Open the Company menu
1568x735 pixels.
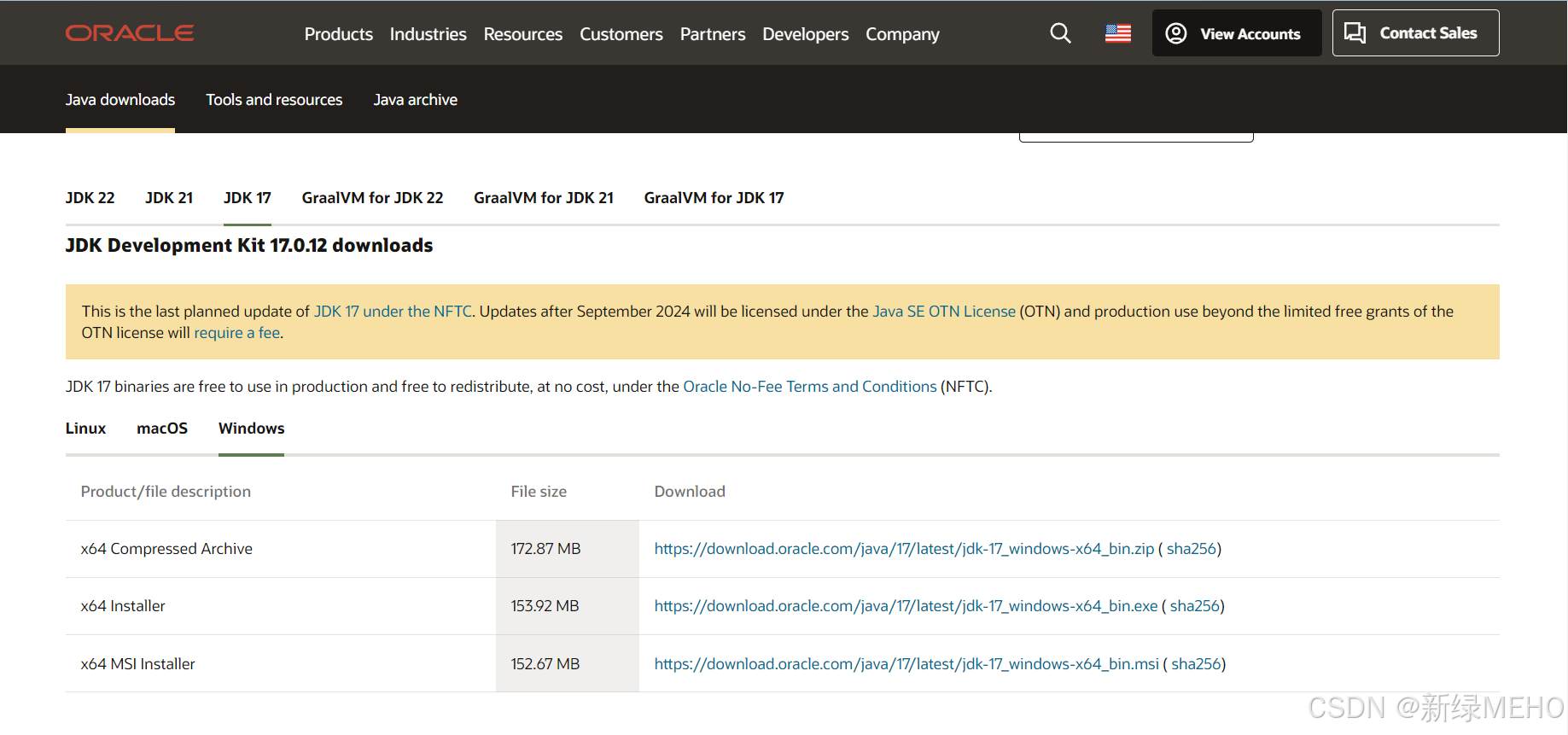coord(902,34)
